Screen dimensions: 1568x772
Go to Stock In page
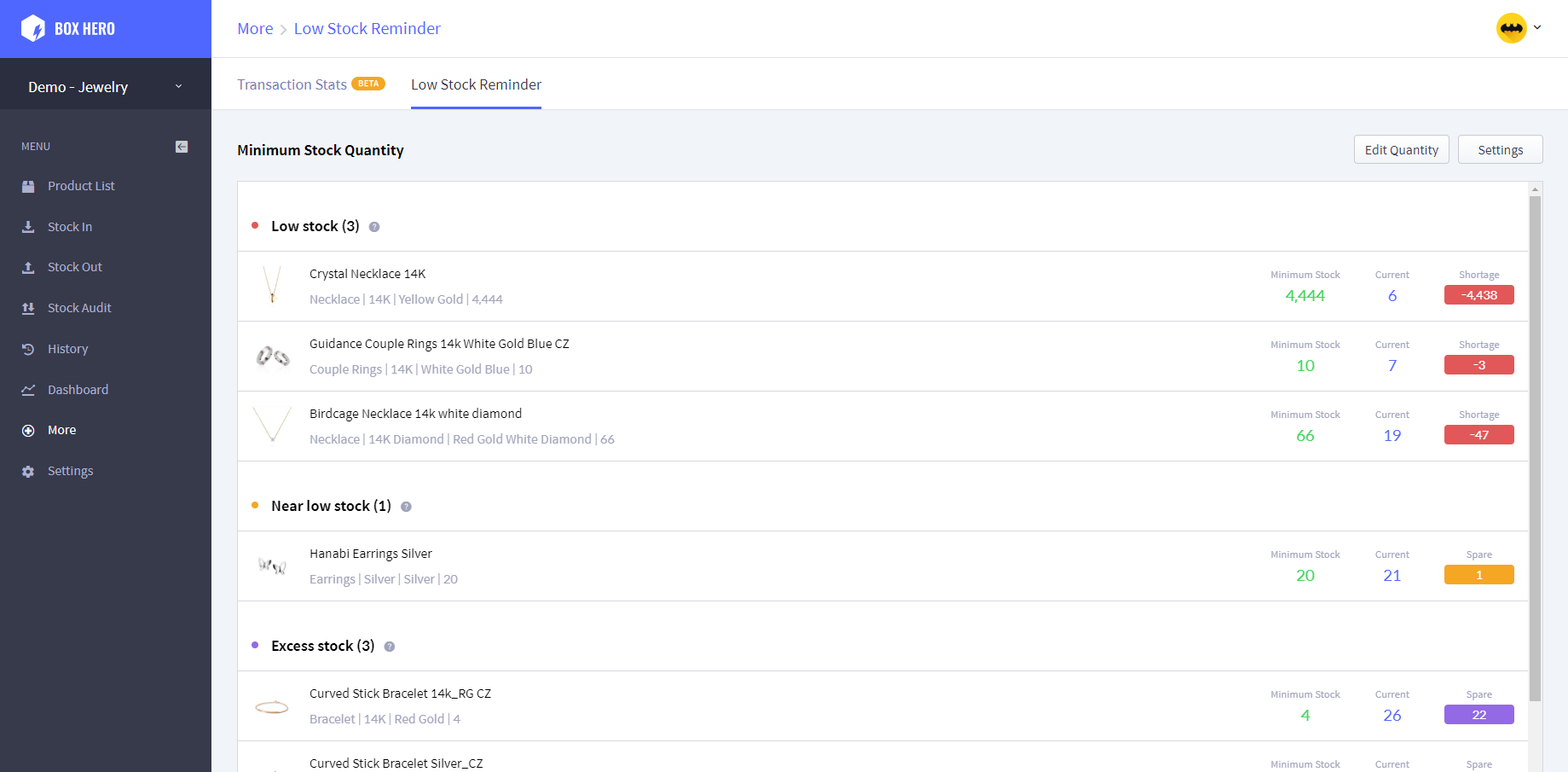(x=70, y=227)
